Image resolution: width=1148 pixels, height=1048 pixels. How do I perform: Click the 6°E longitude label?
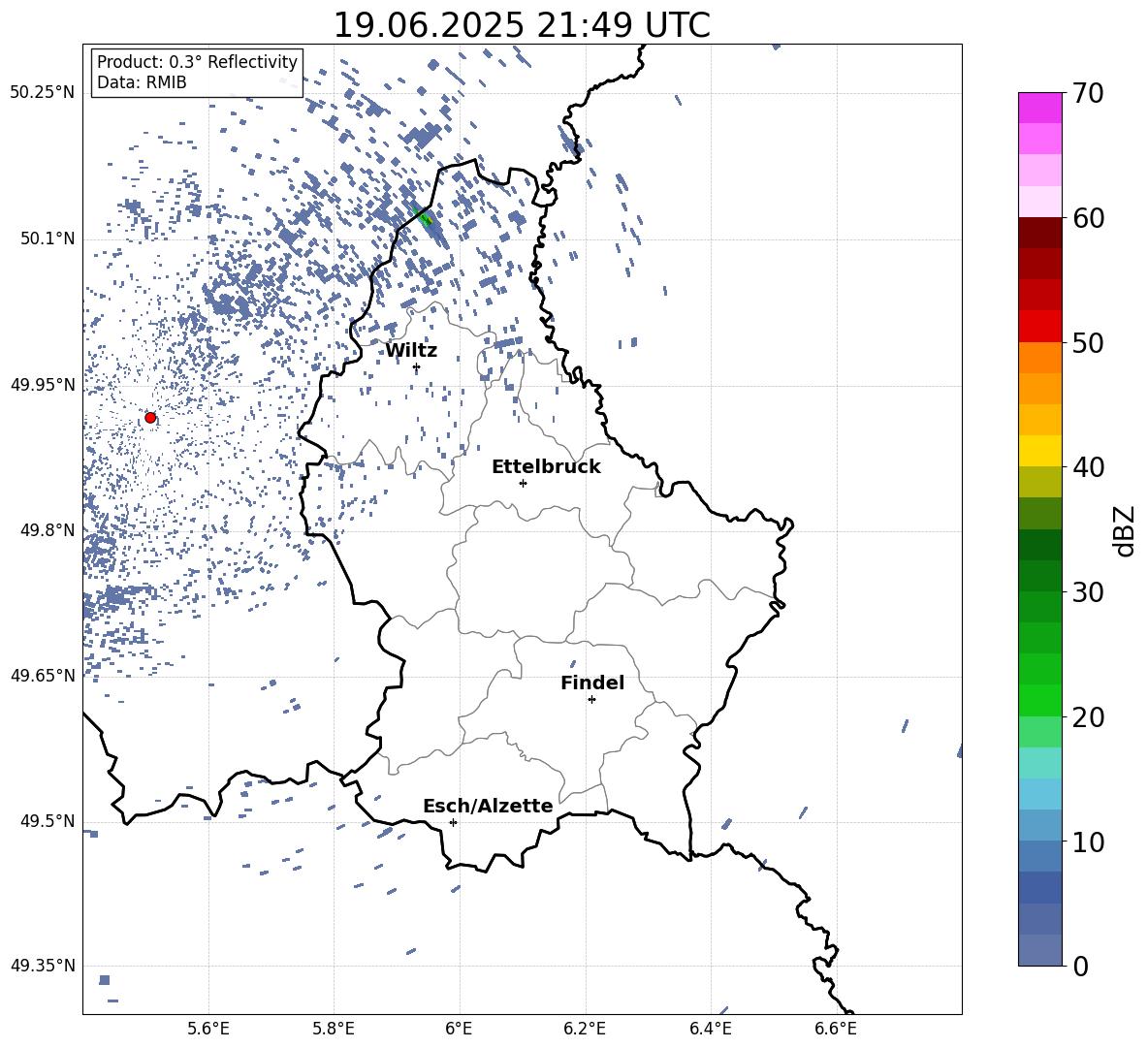pos(459,1029)
